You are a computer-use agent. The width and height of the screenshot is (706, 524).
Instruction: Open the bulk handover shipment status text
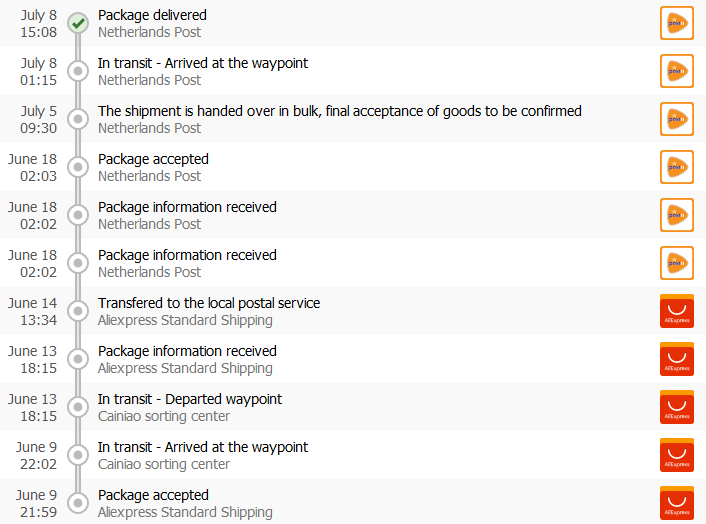[x=339, y=111]
